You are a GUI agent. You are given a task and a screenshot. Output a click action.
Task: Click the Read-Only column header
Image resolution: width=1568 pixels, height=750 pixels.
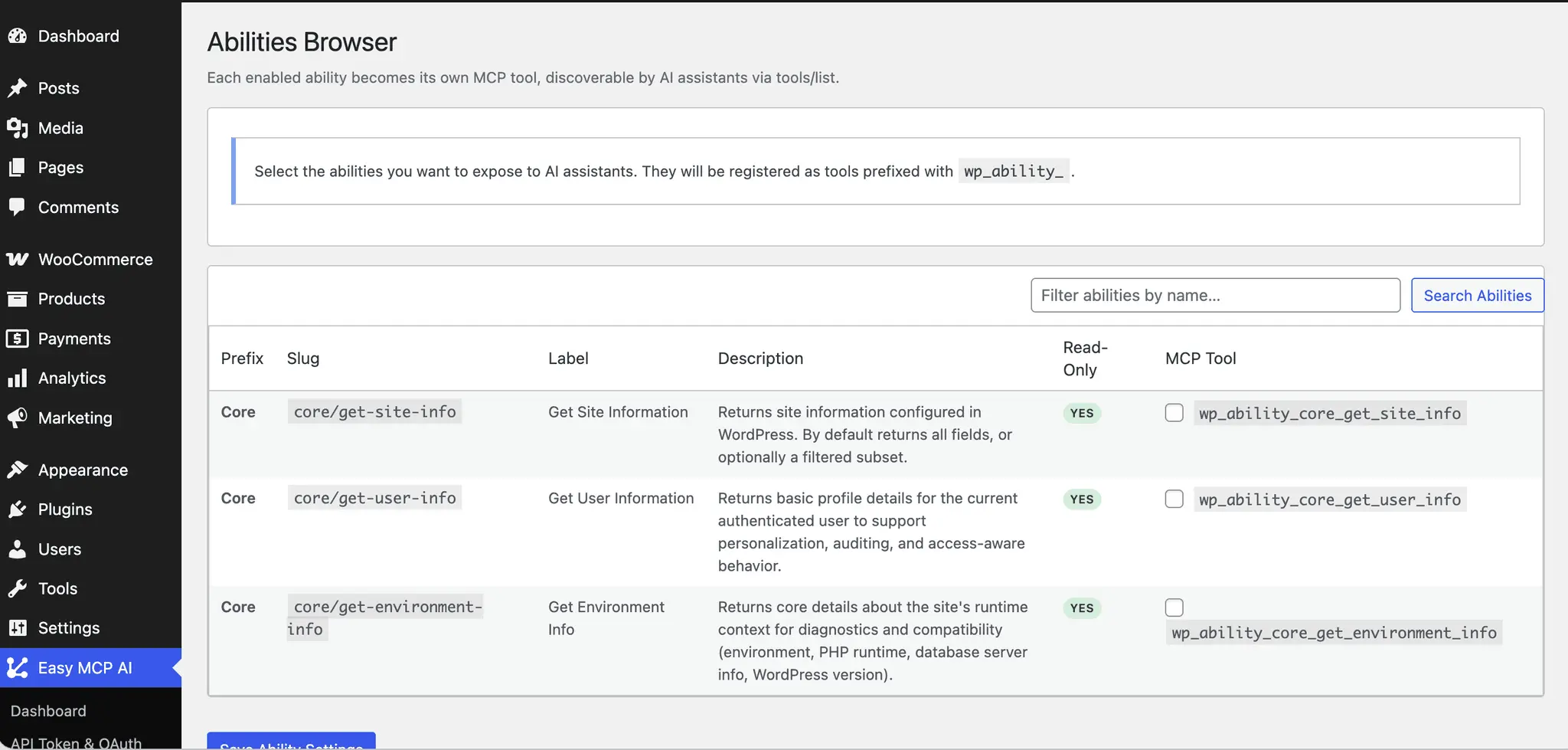[1085, 359]
